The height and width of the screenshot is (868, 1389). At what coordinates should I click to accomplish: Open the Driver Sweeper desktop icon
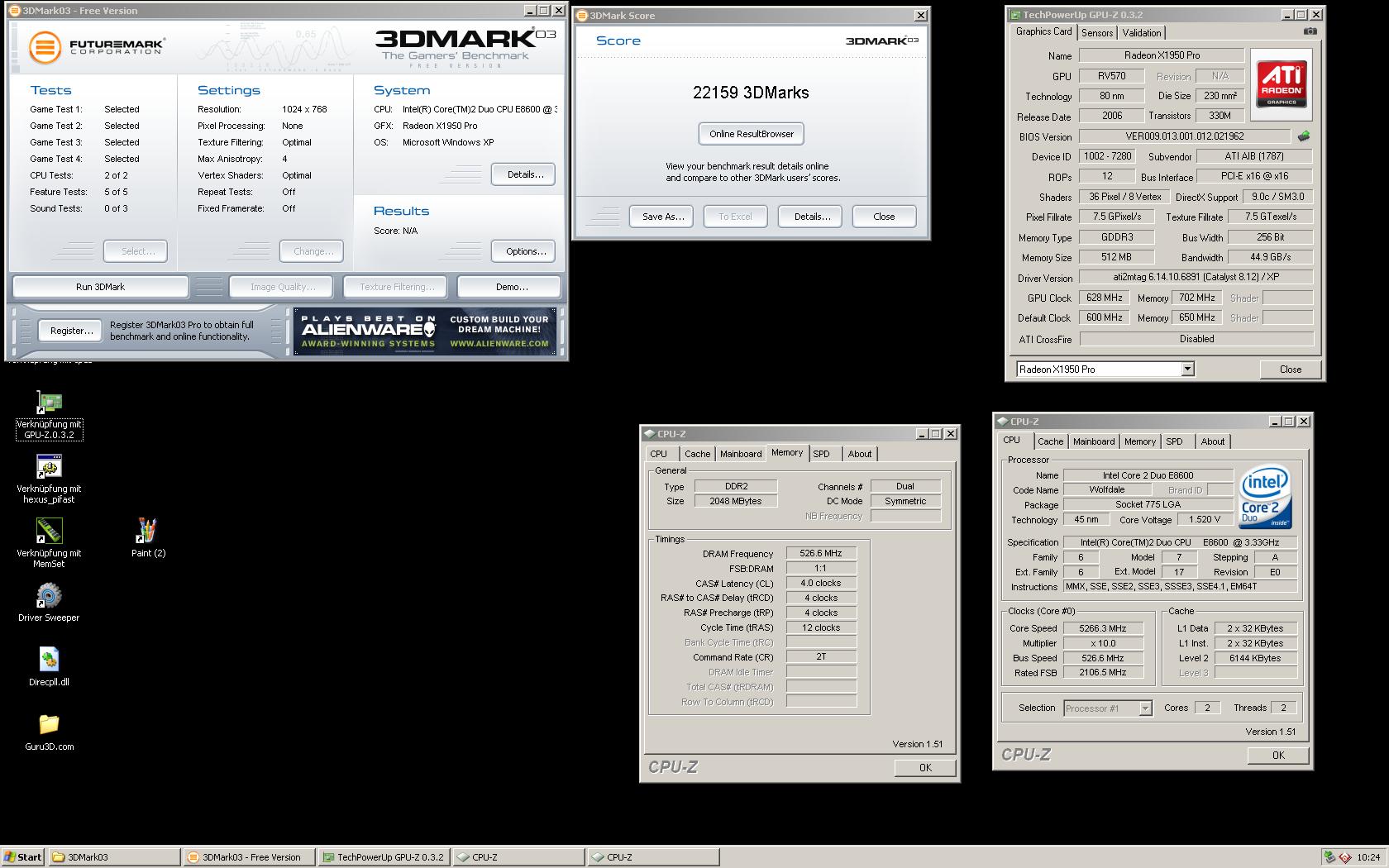(x=49, y=603)
